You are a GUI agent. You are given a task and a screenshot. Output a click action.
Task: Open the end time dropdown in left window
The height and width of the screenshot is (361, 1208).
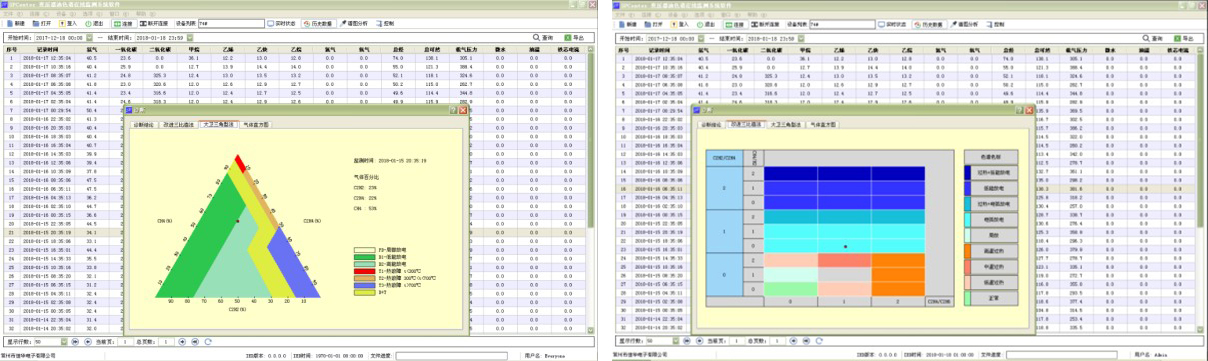190,37
